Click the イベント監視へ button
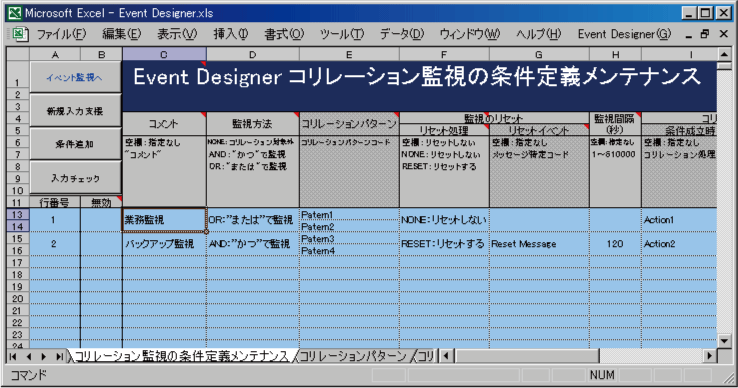738x388 pixels. coord(75,77)
